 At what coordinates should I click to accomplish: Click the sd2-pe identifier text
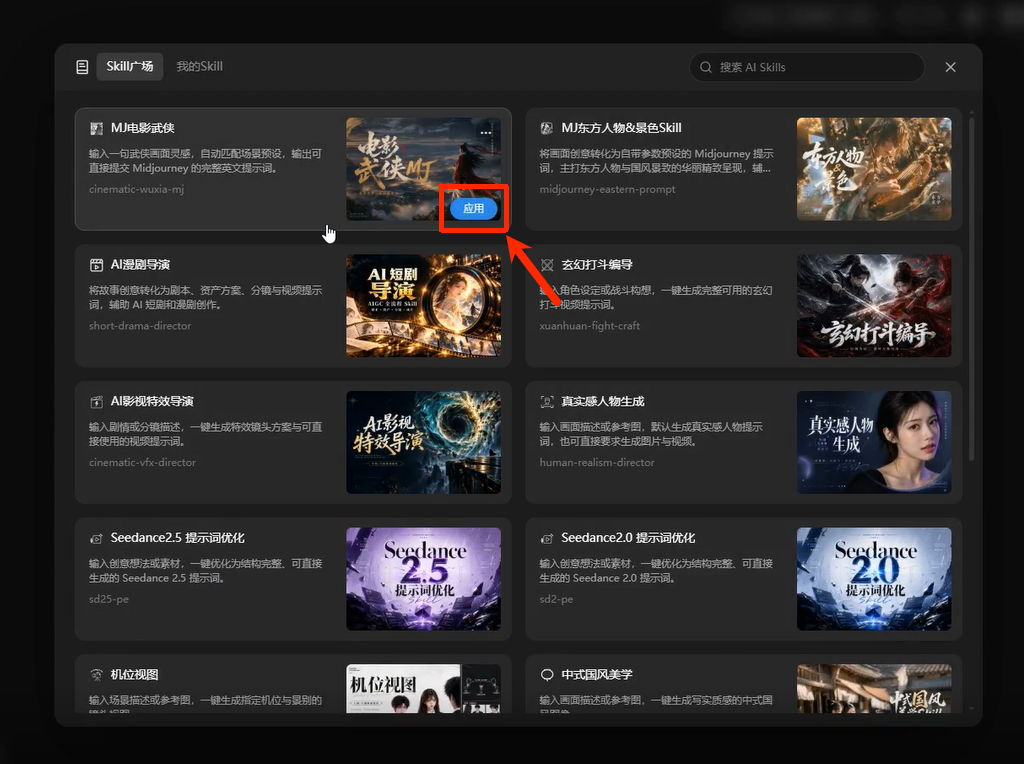556,599
